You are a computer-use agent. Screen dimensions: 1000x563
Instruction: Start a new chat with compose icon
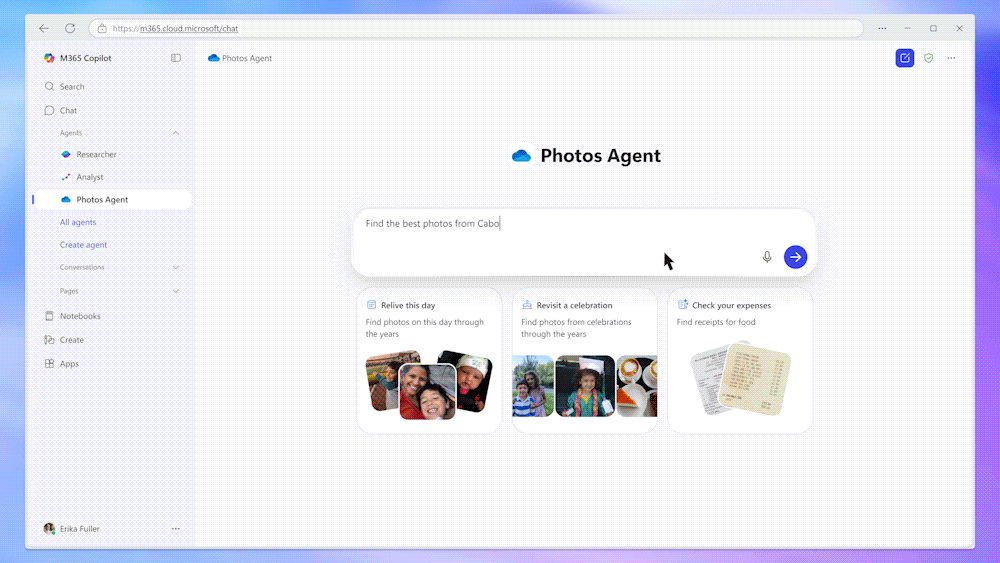pos(904,58)
